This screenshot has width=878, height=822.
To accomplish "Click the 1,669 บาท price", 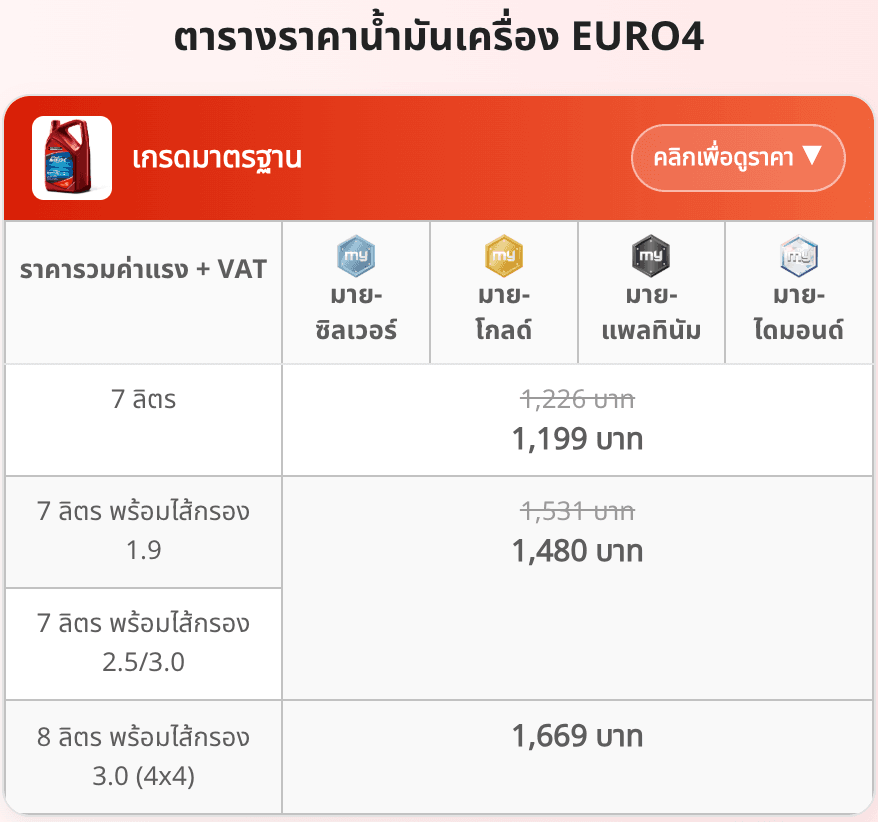I will click(577, 737).
